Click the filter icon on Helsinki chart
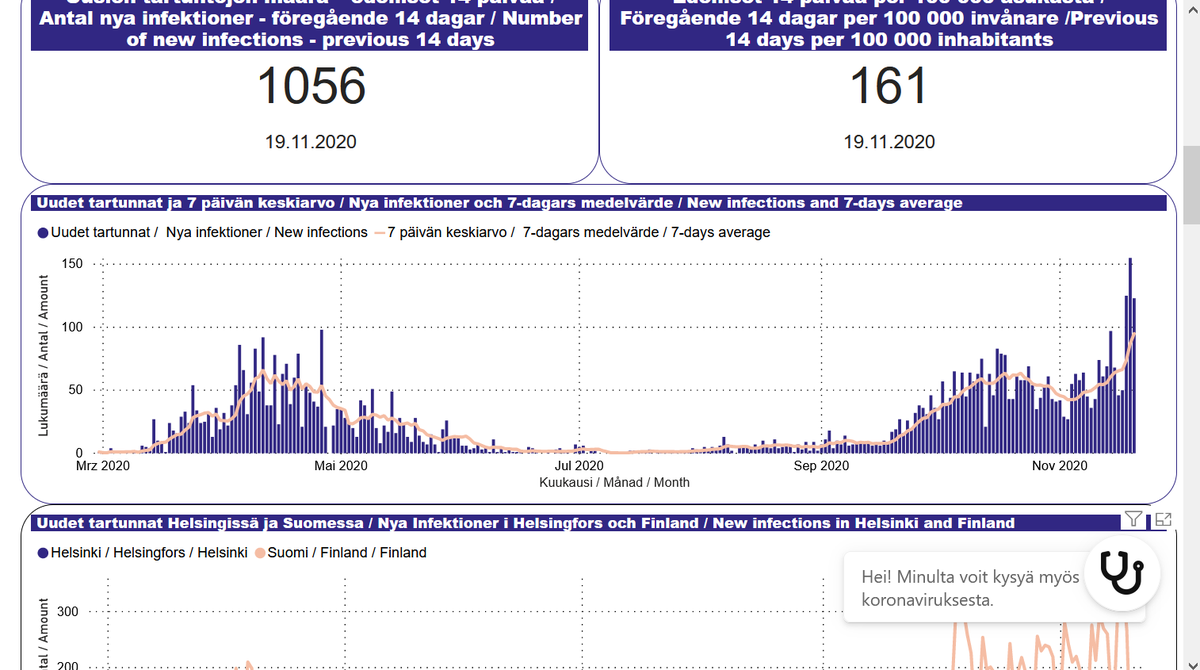 (1132, 519)
